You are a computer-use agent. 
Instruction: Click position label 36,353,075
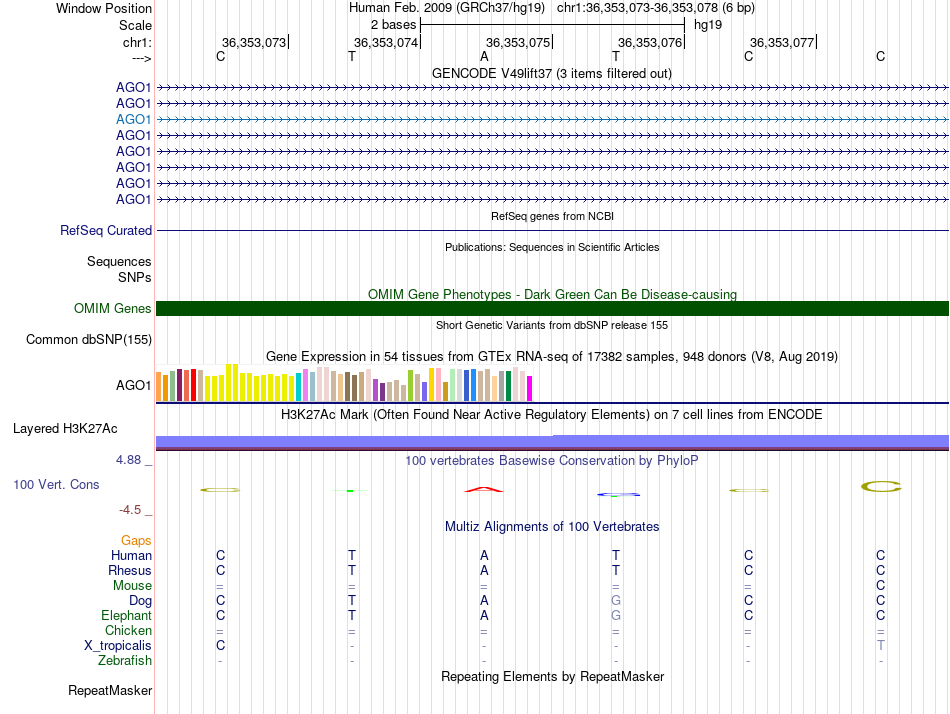[x=518, y=42]
